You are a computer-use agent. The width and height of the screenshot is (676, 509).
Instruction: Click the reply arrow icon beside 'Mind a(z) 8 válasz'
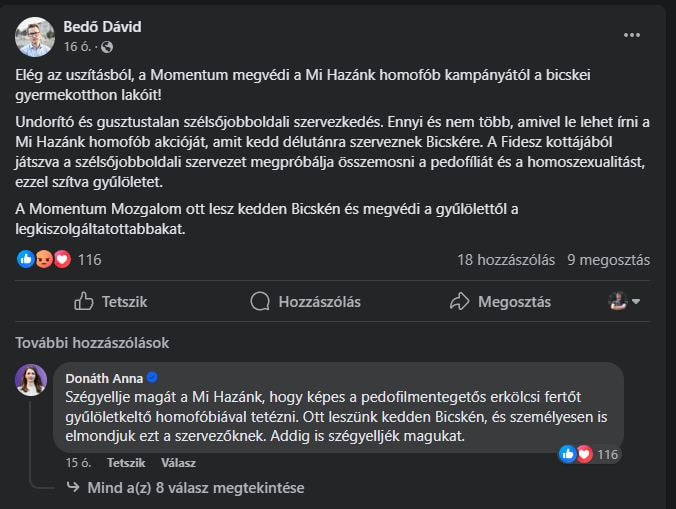73,488
